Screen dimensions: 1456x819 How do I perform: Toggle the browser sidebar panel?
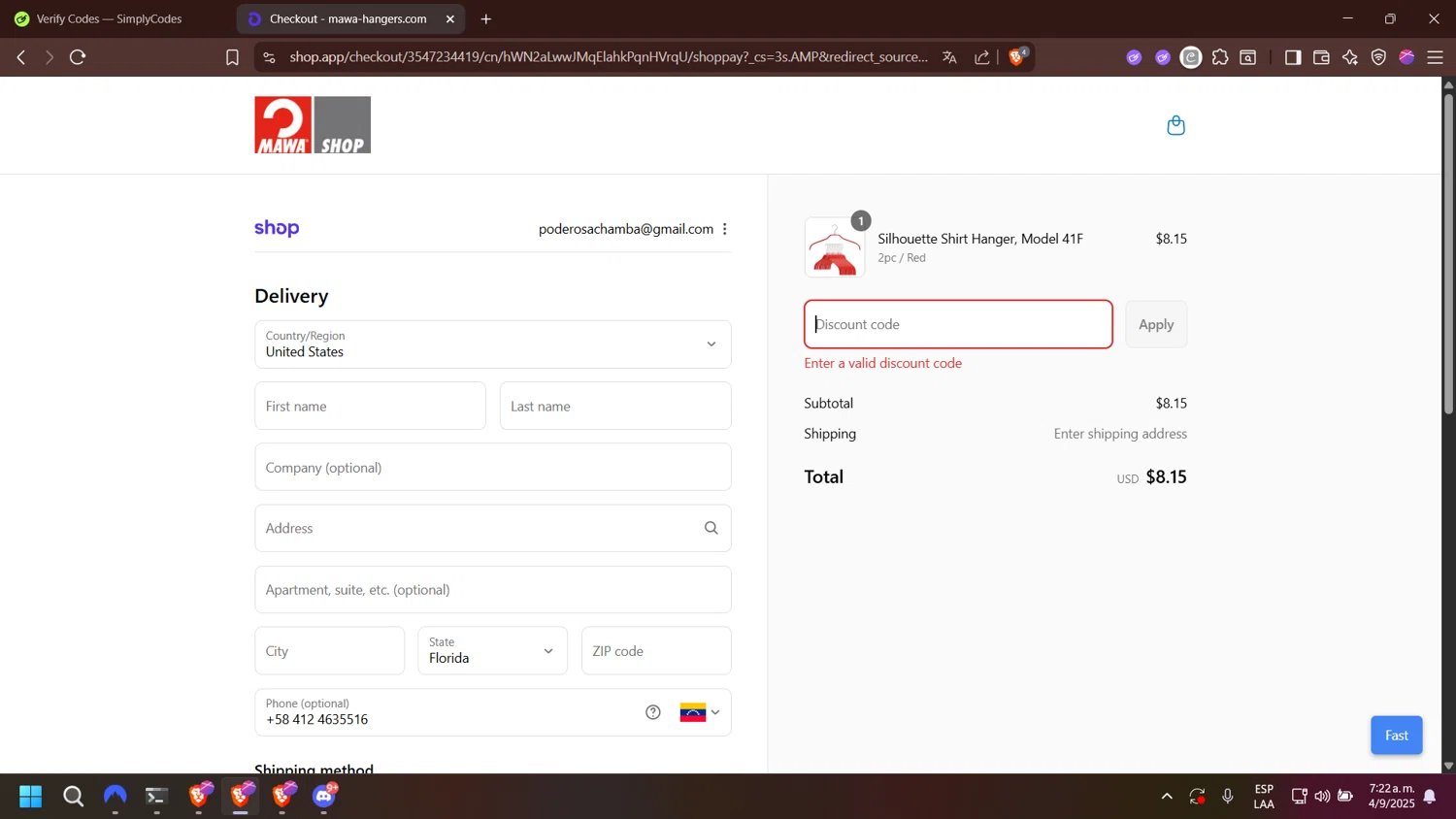coord(1293,57)
